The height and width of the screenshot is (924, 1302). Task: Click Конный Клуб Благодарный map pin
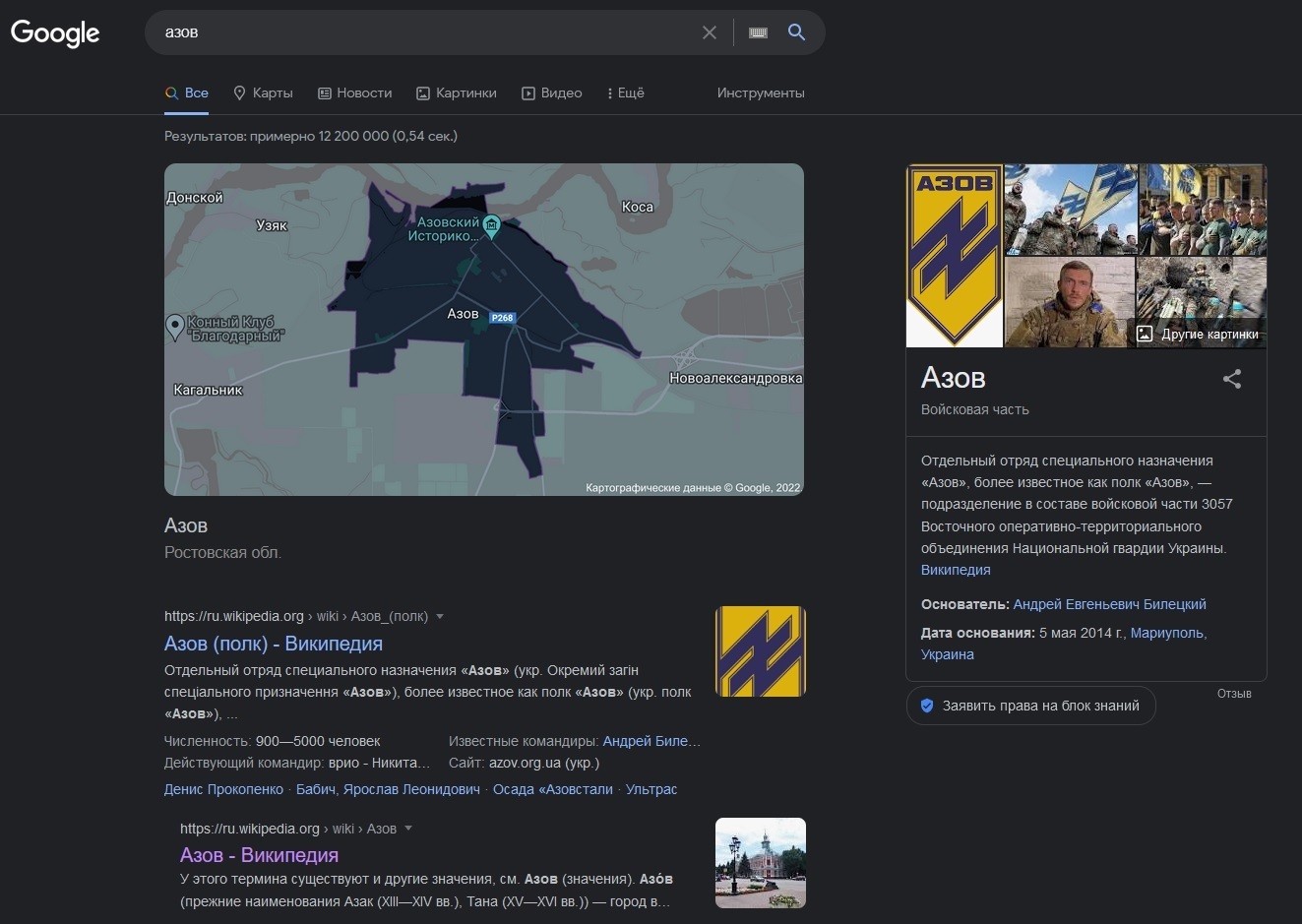pos(175,325)
